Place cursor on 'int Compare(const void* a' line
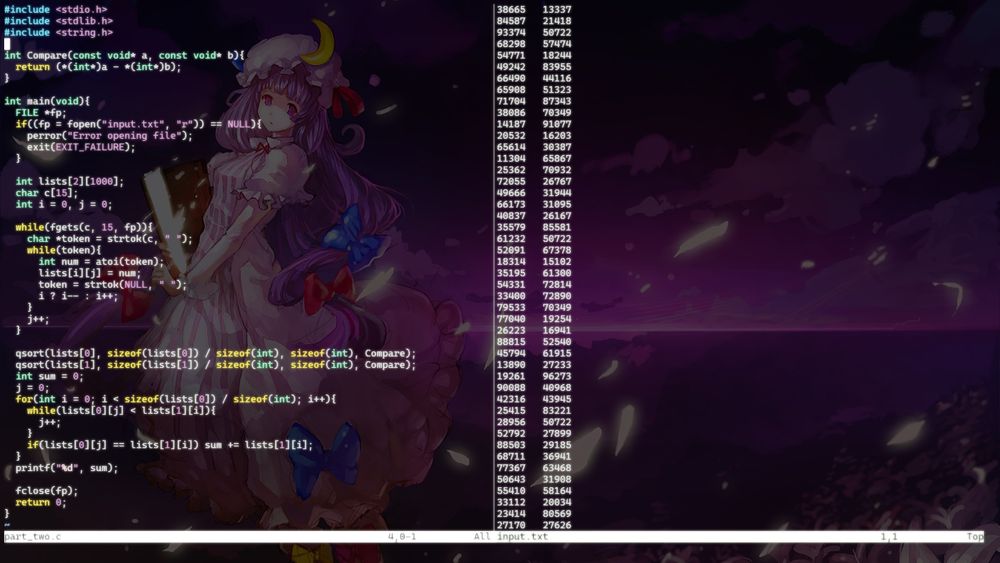The height and width of the screenshot is (563, 1000). [124, 55]
